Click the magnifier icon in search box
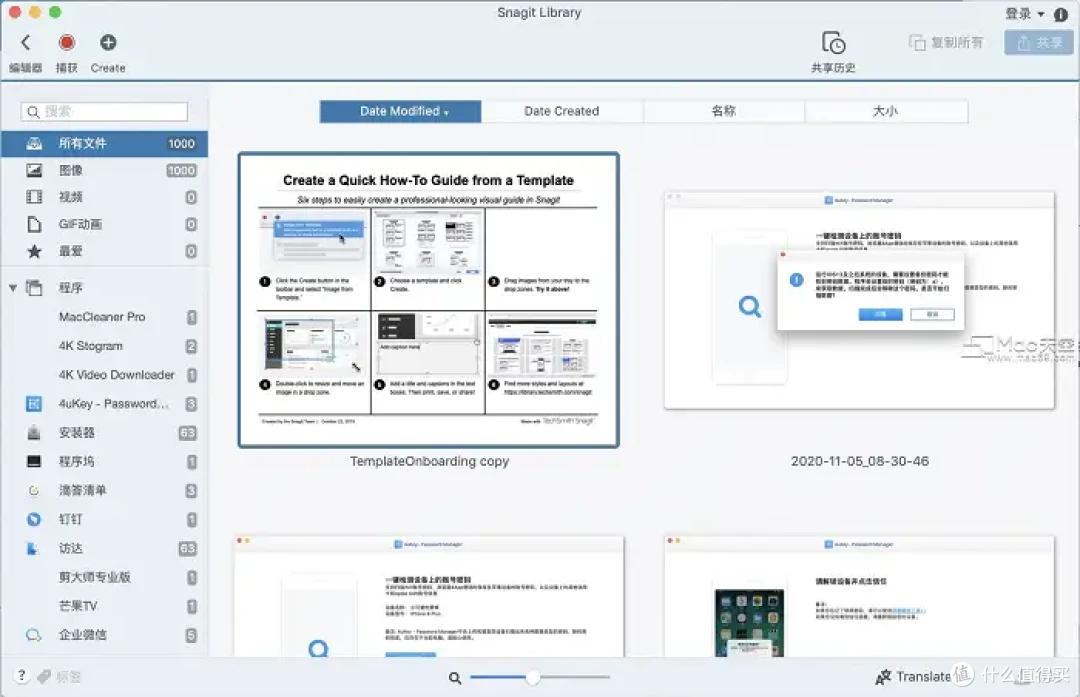The width and height of the screenshot is (1080, 697). coord(33,112)
